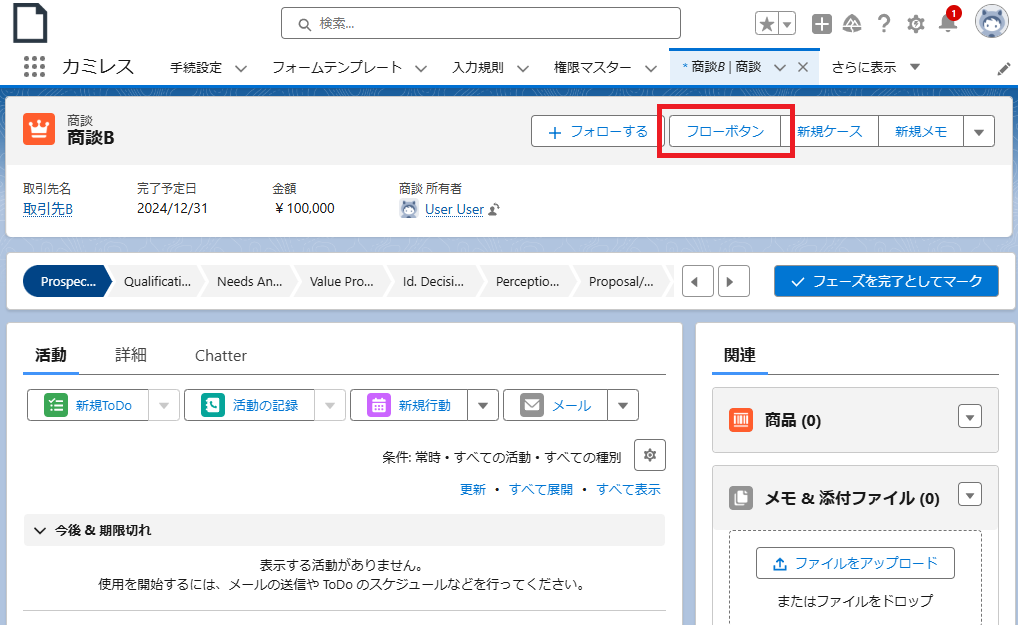Click the メモ & 添付ファイル icon
Viewport: 1018px width, 625px height.
[x=740, y=498]
